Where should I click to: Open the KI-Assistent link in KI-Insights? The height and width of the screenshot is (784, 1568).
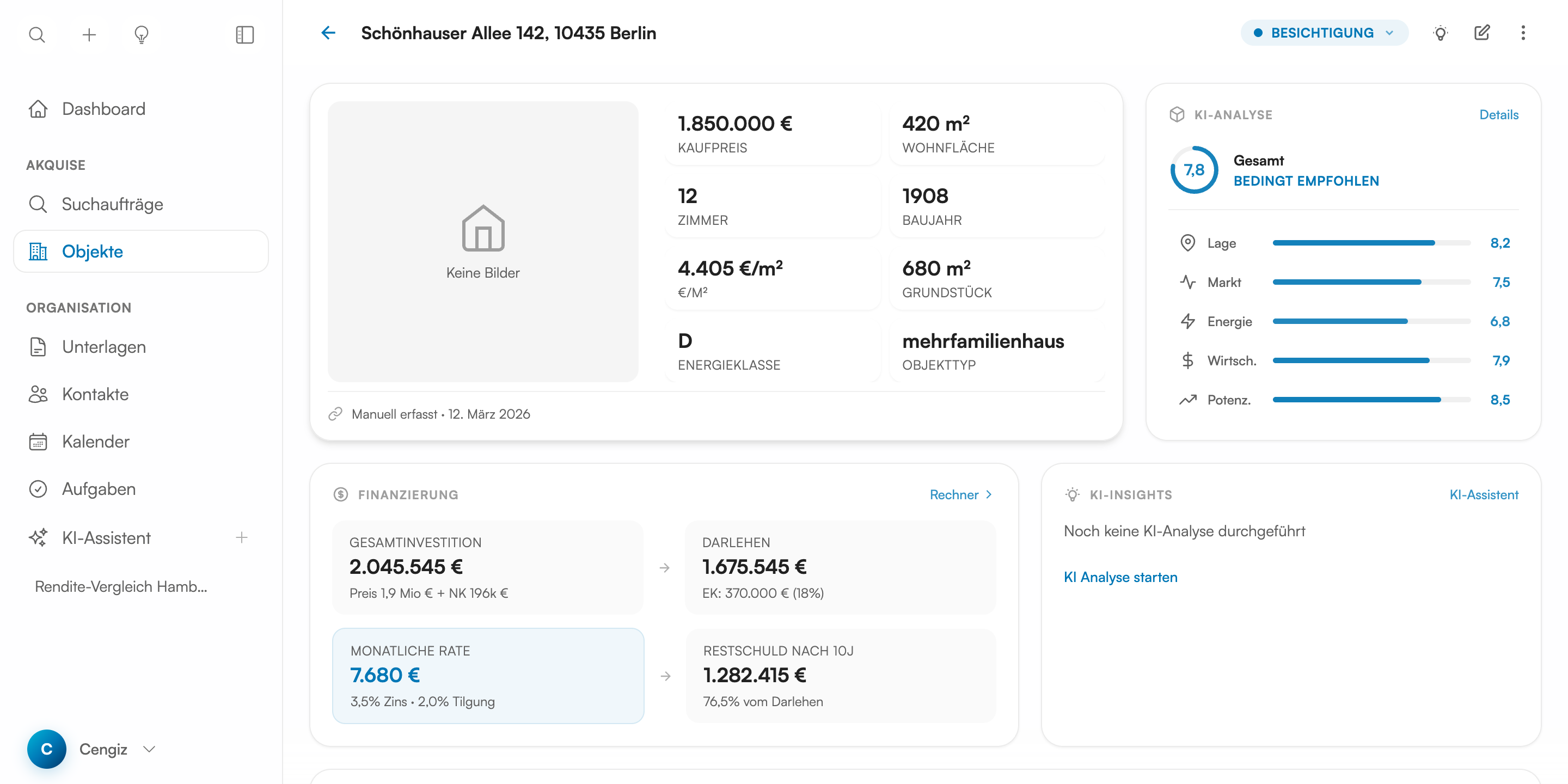click(1484, 494)
